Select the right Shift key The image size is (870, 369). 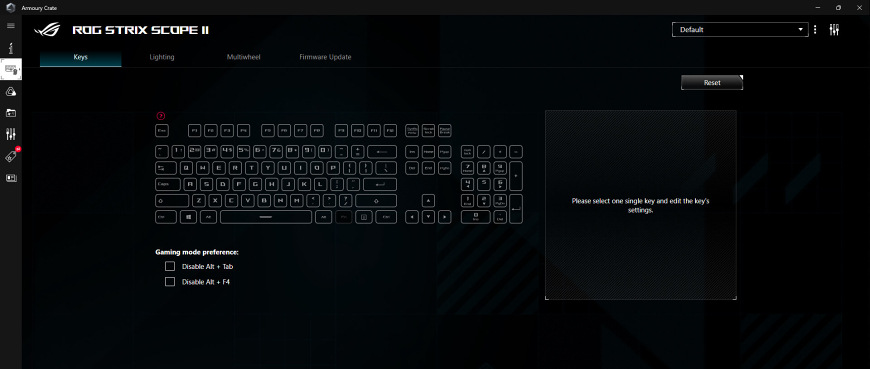(x=376, y=200)
